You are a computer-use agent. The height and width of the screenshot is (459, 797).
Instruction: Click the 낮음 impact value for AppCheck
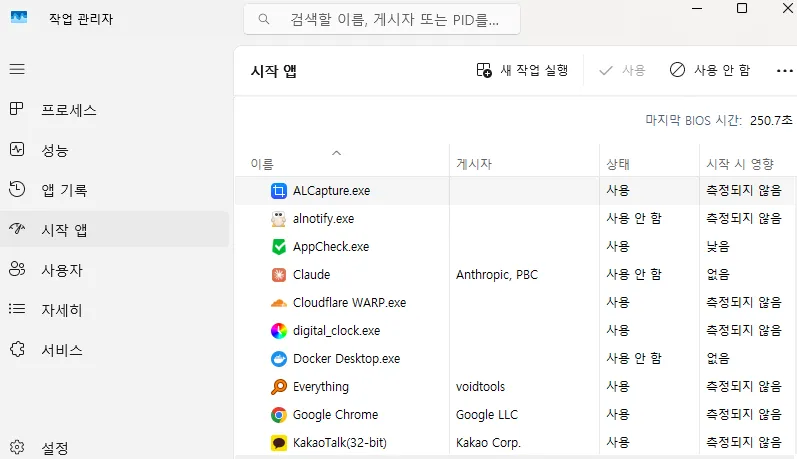point(718,247)
